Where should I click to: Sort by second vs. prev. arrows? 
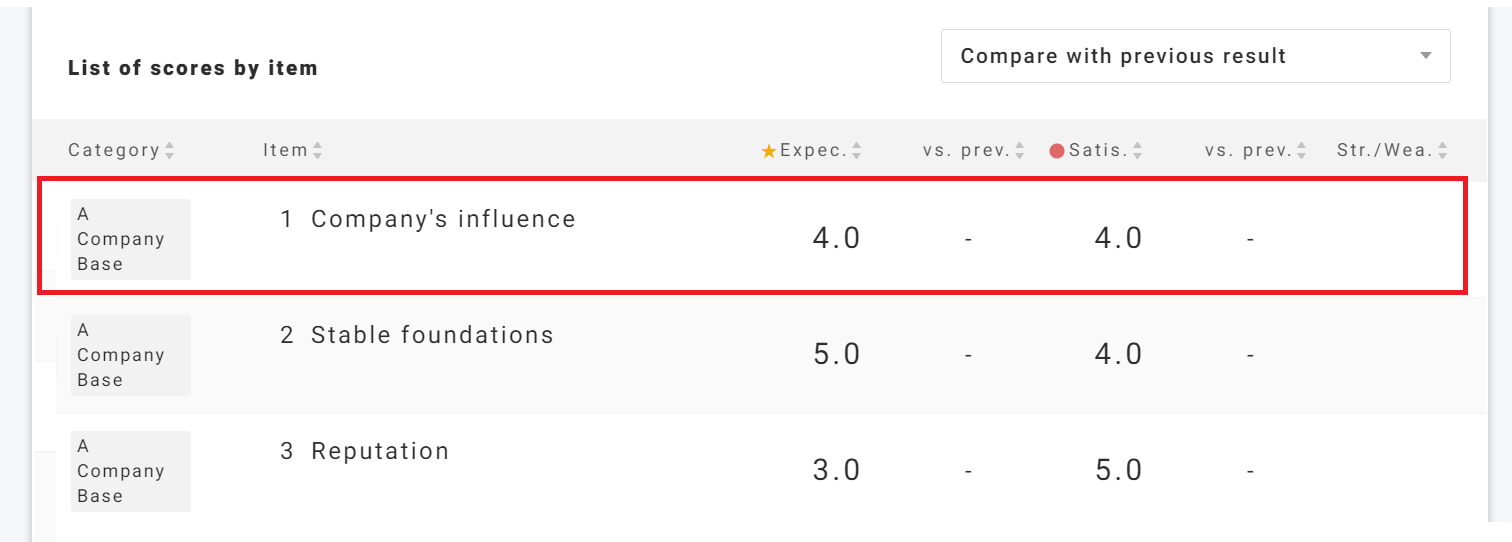pyautogui.click(x=1302, y=151)
